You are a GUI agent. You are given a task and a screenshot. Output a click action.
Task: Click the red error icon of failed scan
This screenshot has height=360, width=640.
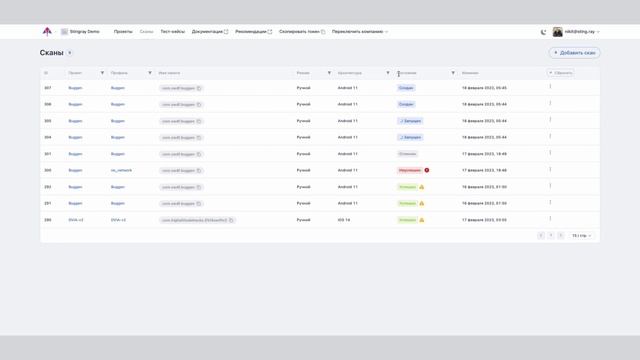pyautogui.click(x=427, y=170)
